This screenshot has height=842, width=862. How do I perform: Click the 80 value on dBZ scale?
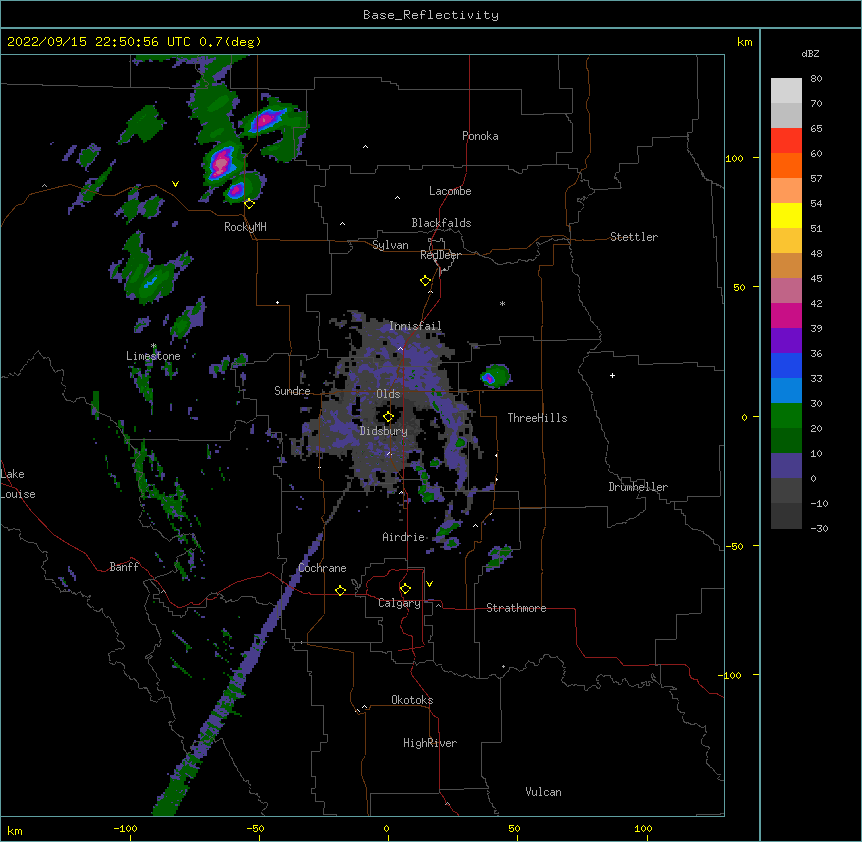[x=816, y=79]
